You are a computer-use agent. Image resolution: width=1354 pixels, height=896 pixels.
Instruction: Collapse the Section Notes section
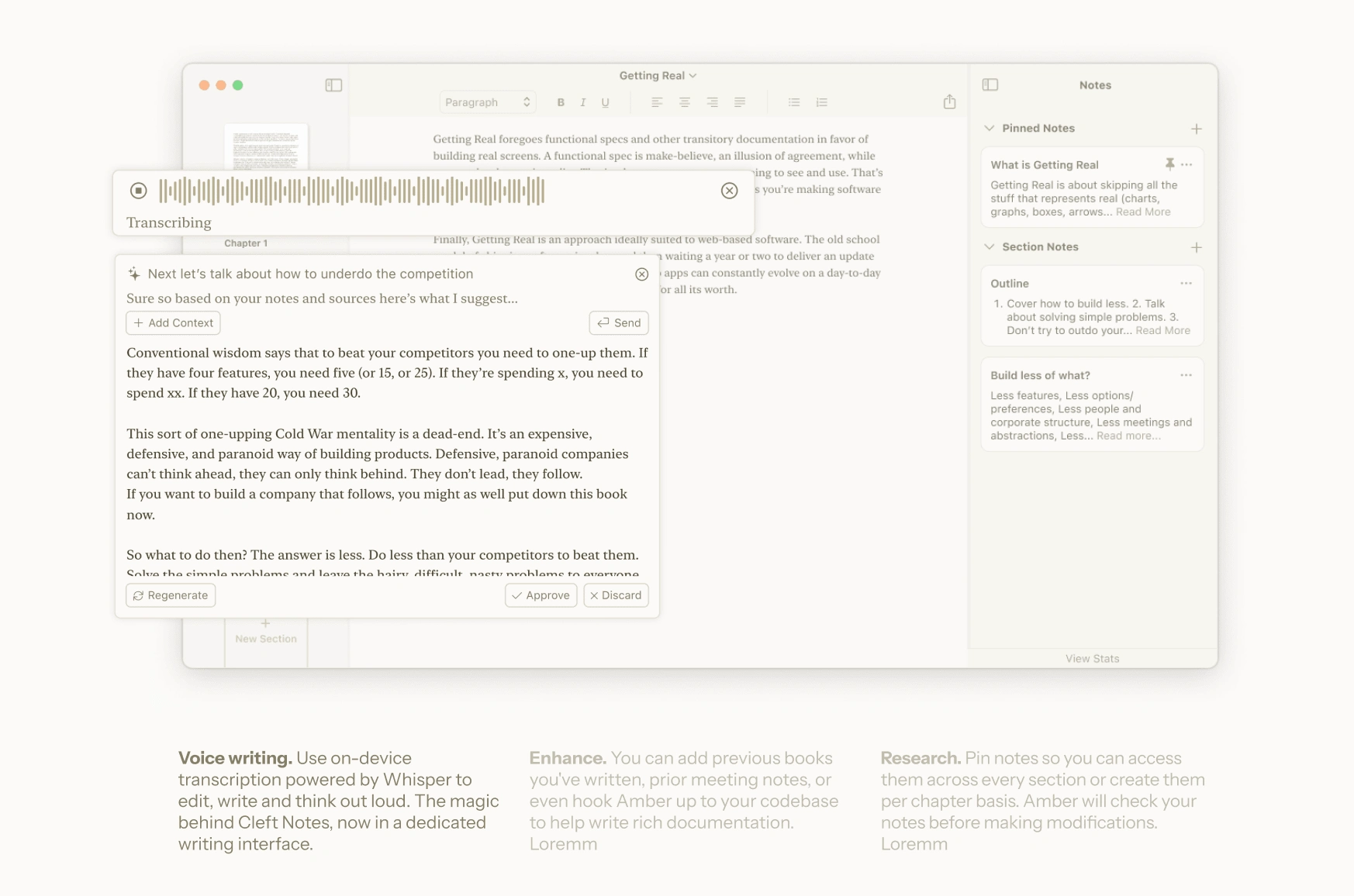[990, 246]
